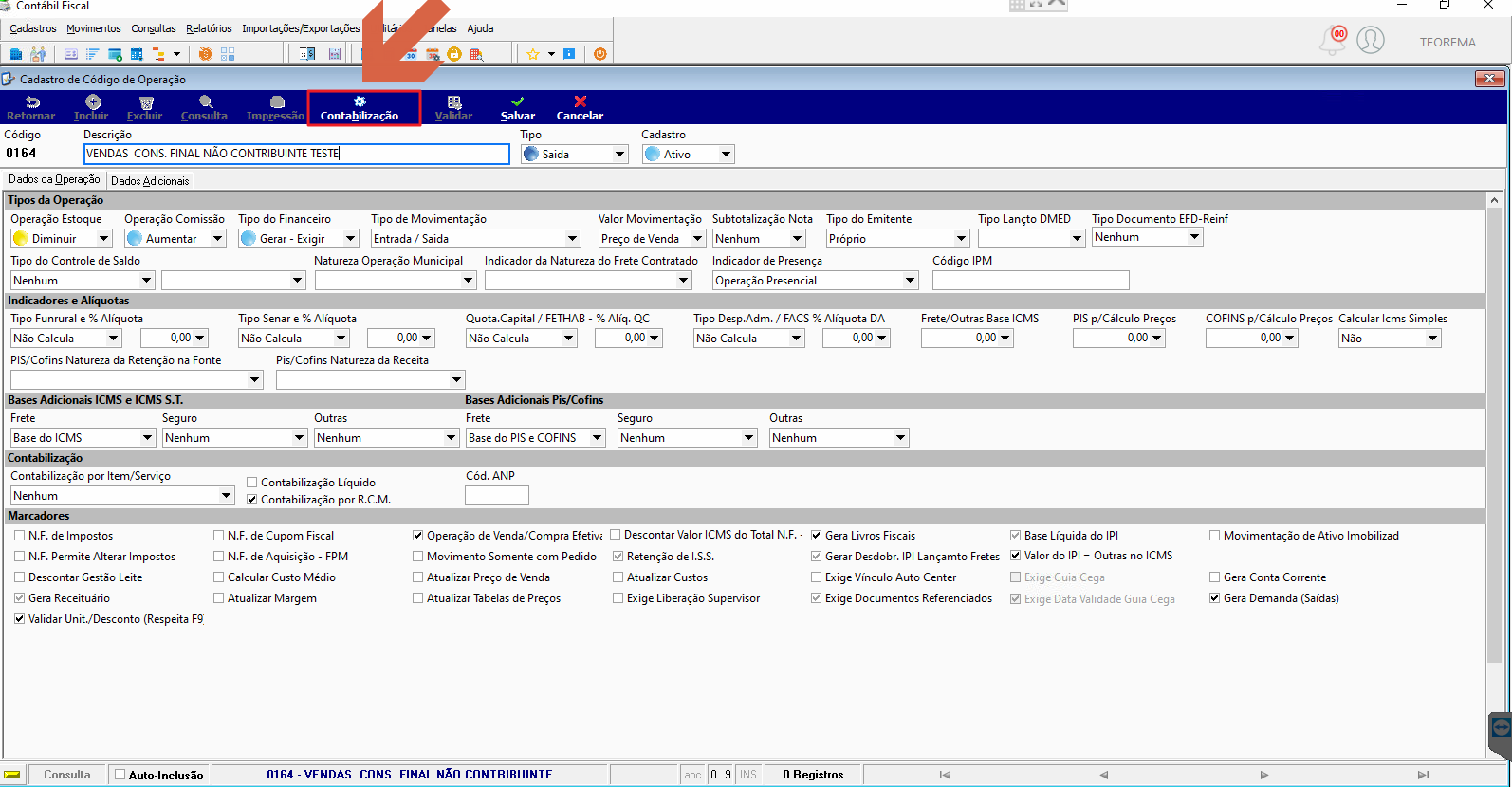Click next record arrow in status bar
This screenshot has width=1512, height=787.
tap(1264, 775)
